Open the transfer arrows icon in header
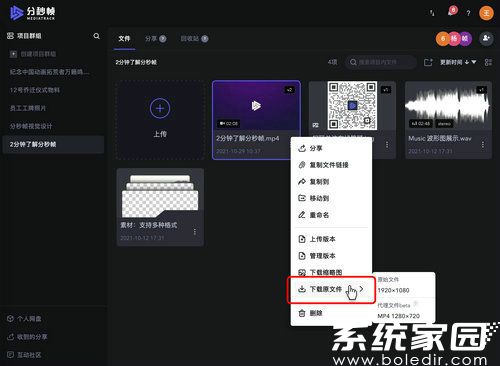This screenshot has width=500, height=366. (432, 13)
